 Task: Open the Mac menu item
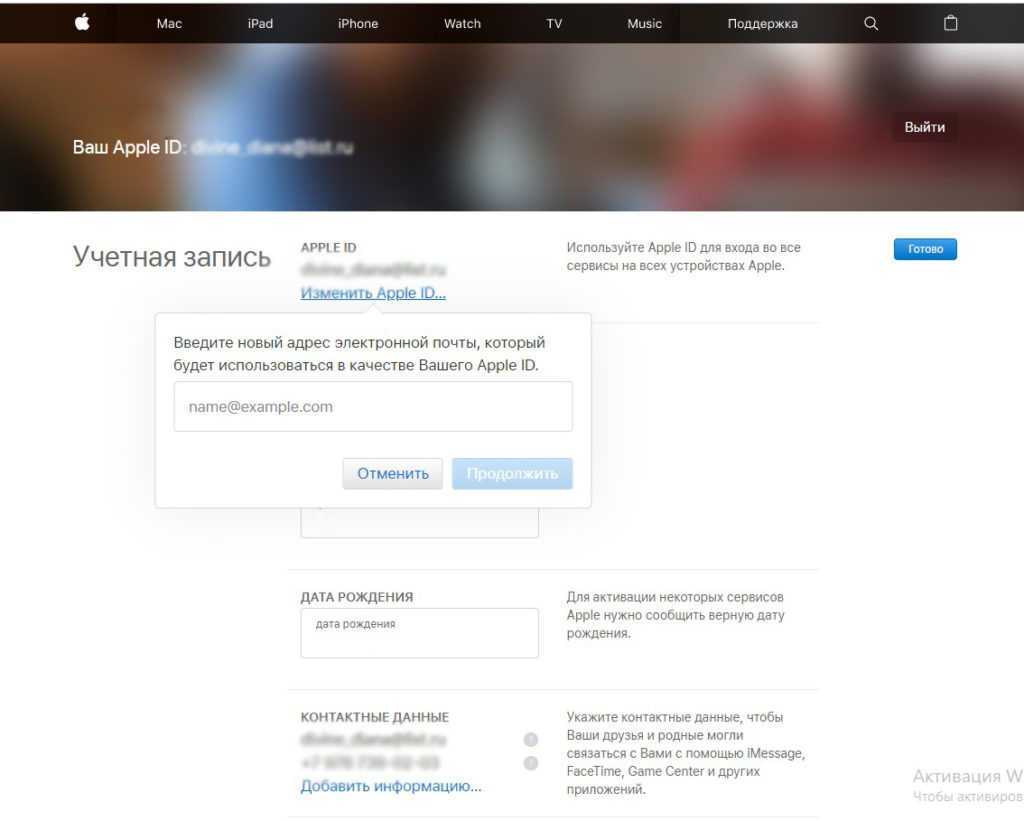[x=169, y=23]
